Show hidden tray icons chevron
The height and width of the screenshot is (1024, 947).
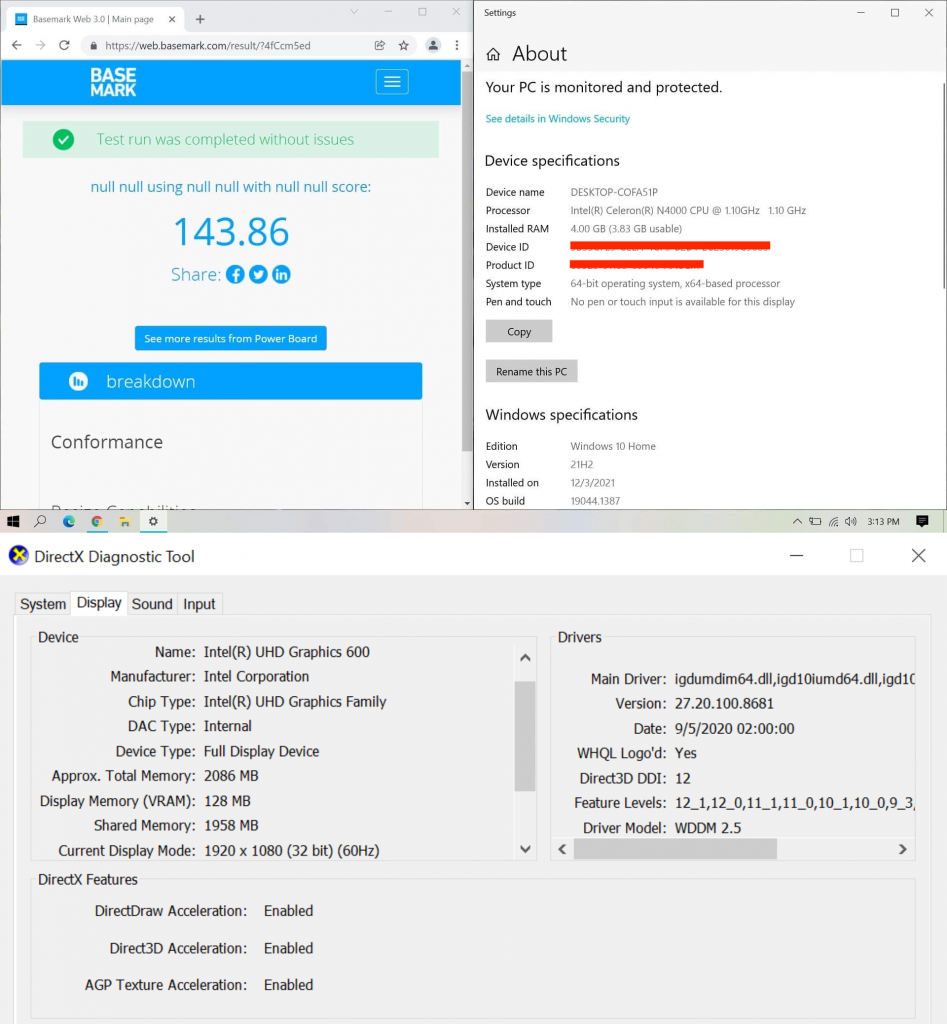[x=797, y=521]
